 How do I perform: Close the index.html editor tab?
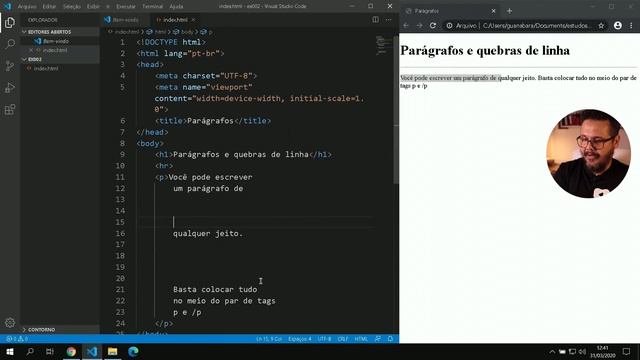(x=193, y=20)
